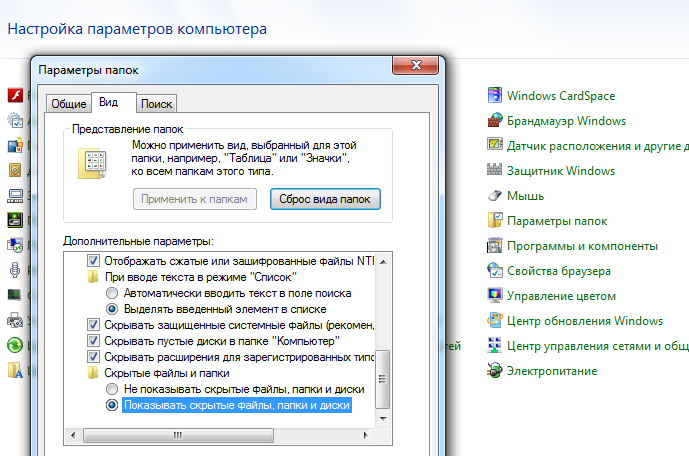The height and width of the screenshot is (456, 689).
Task: Select Не показывать скрытые файлы radio button
Action: [112, 389]
